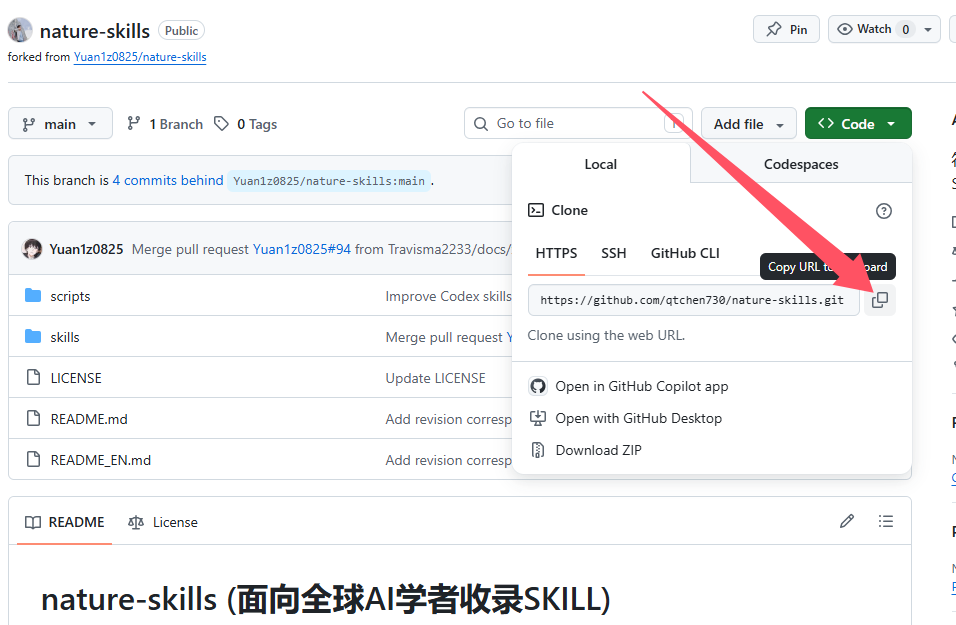The height and width of the screenshot is (625, 956).
Task: Click the repository owner avatar
Action: (x=20, y=30)
